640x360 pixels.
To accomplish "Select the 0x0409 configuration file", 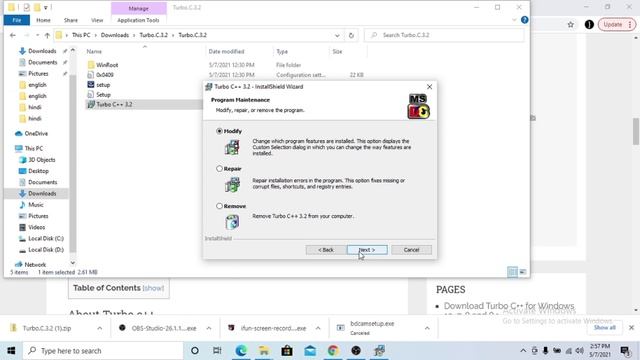I will click(x=104, y=75).
